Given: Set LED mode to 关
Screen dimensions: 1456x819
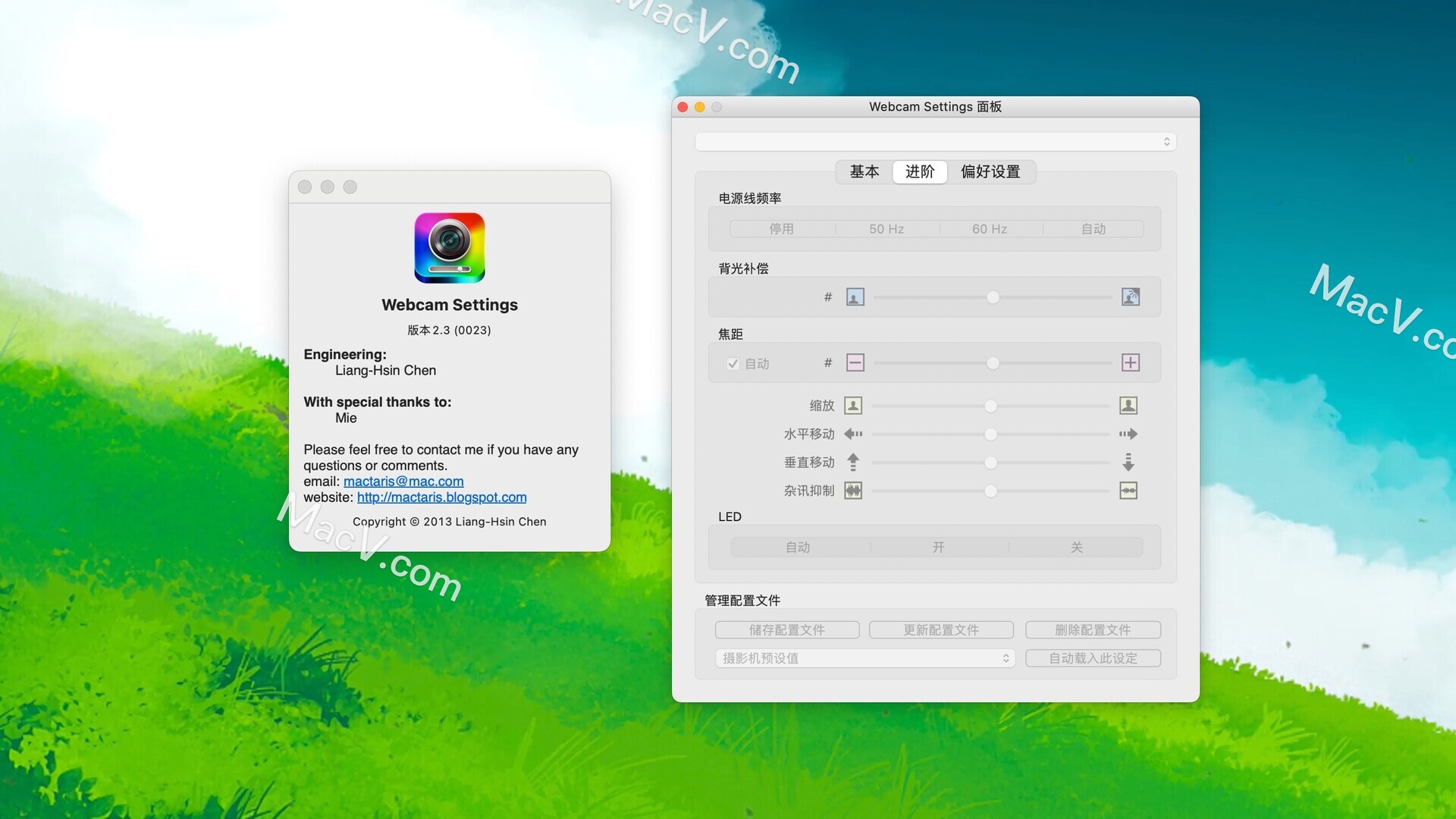Looking at the screenshot, I should tap(1076, 548).
